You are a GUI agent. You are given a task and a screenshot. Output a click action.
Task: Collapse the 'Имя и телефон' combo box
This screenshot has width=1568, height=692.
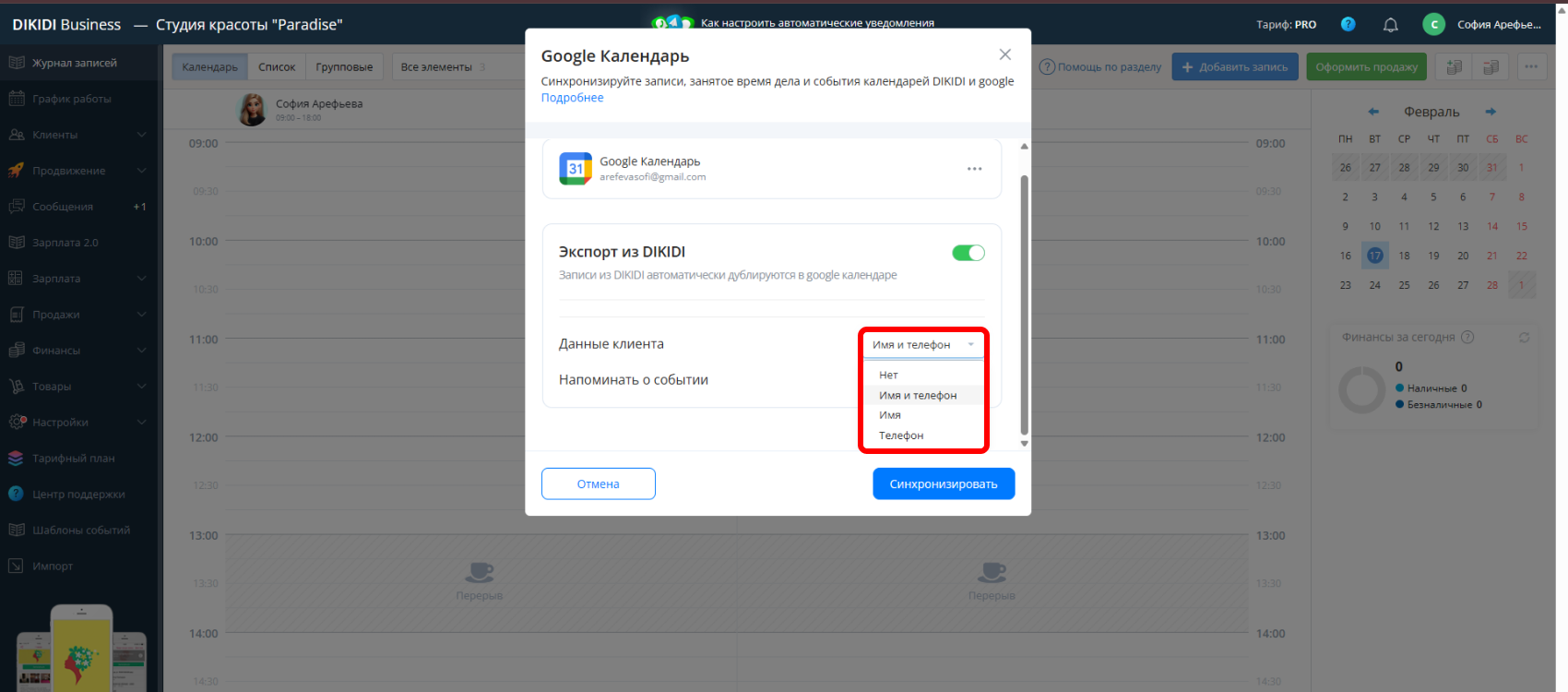(923, 345)
